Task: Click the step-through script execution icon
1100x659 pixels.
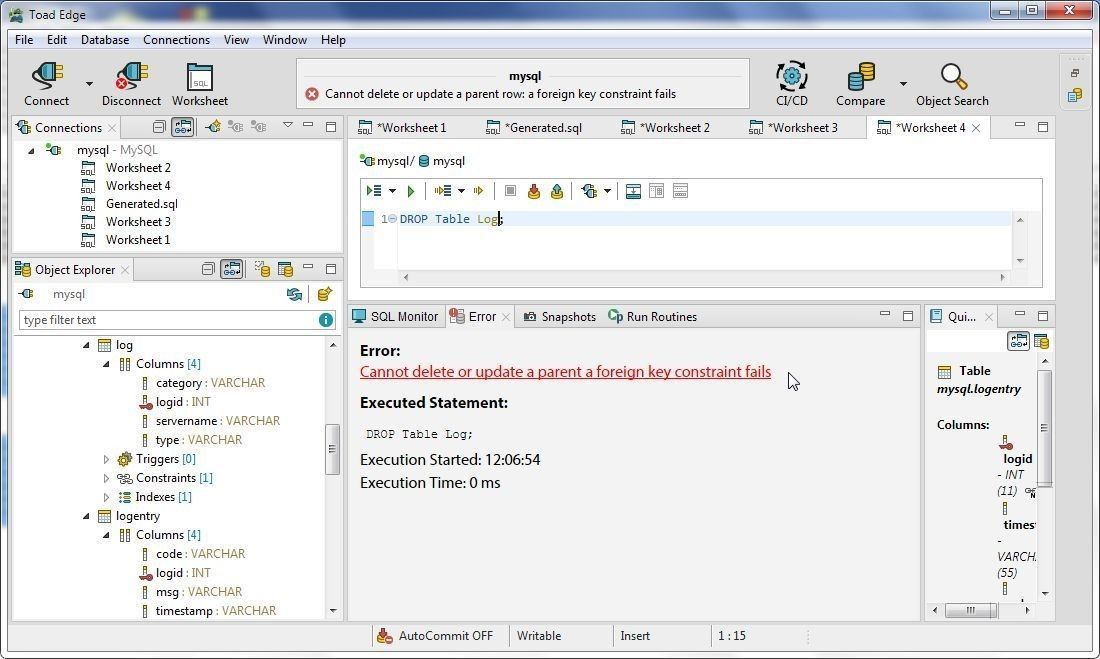Action: point(443,191)
